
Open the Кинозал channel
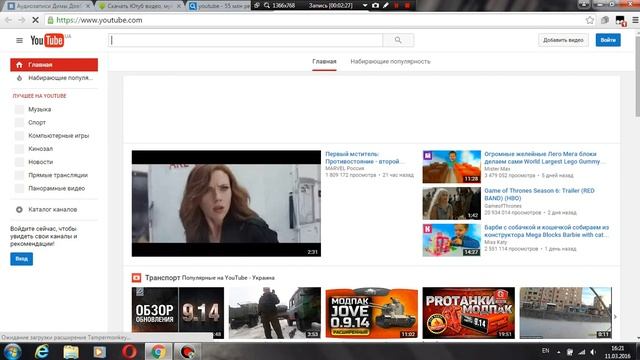(40, 149)
